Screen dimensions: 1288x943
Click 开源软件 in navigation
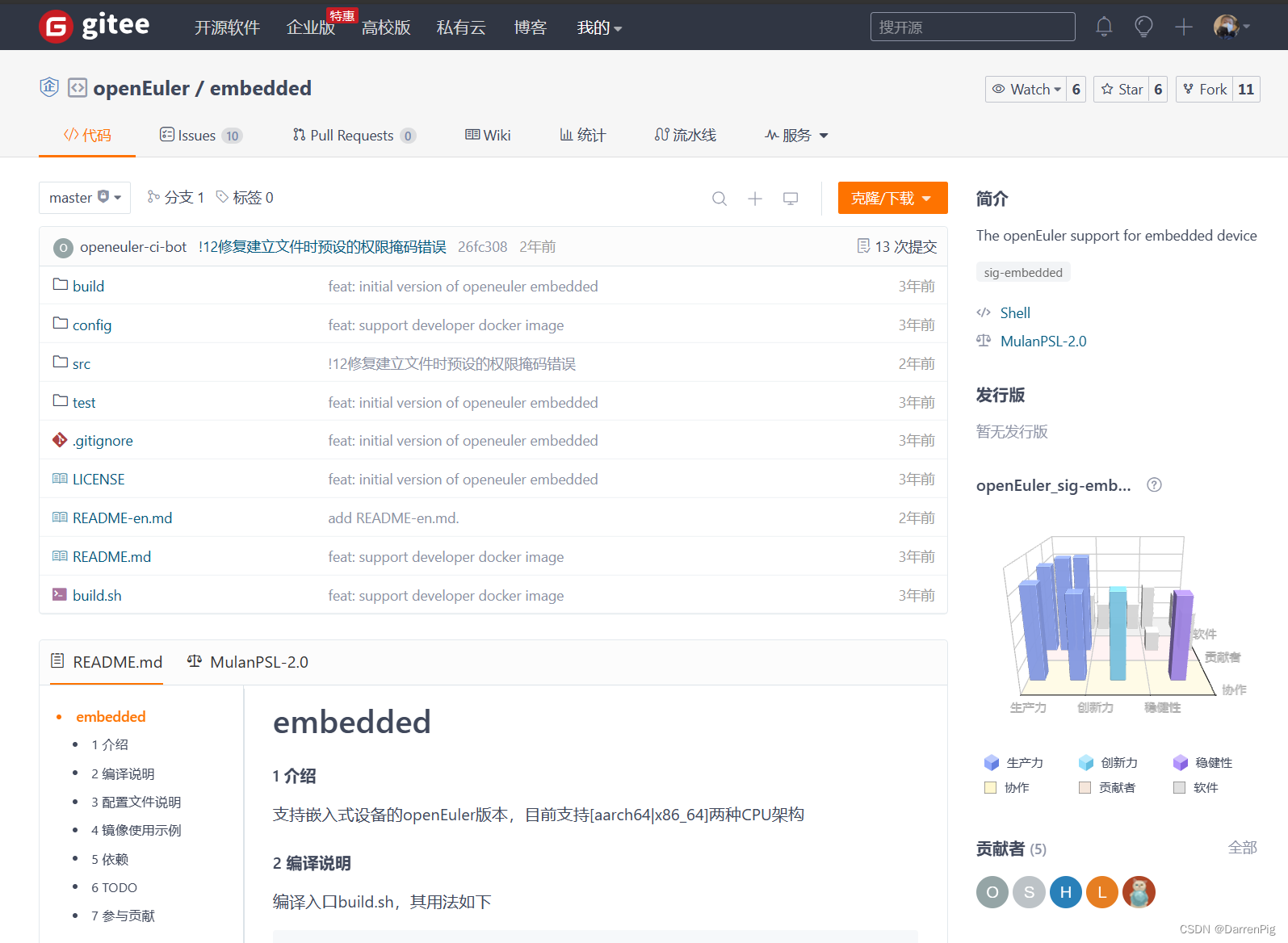tap(227, 27)
